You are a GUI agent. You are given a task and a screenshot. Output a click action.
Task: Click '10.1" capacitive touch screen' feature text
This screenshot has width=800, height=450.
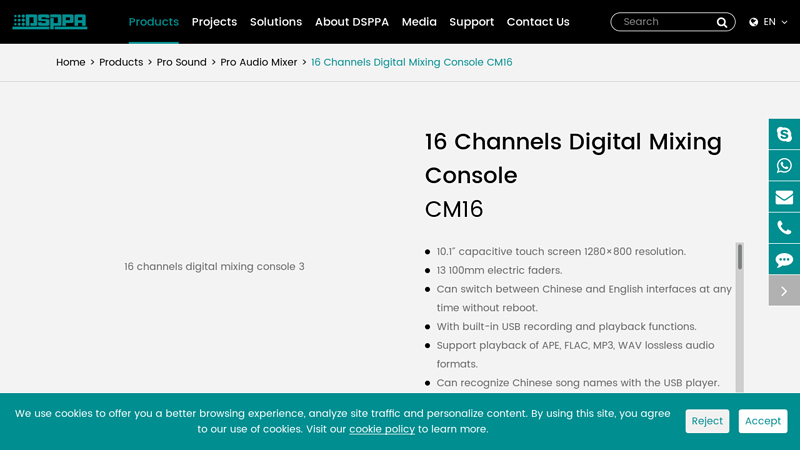tap(561, 252)
